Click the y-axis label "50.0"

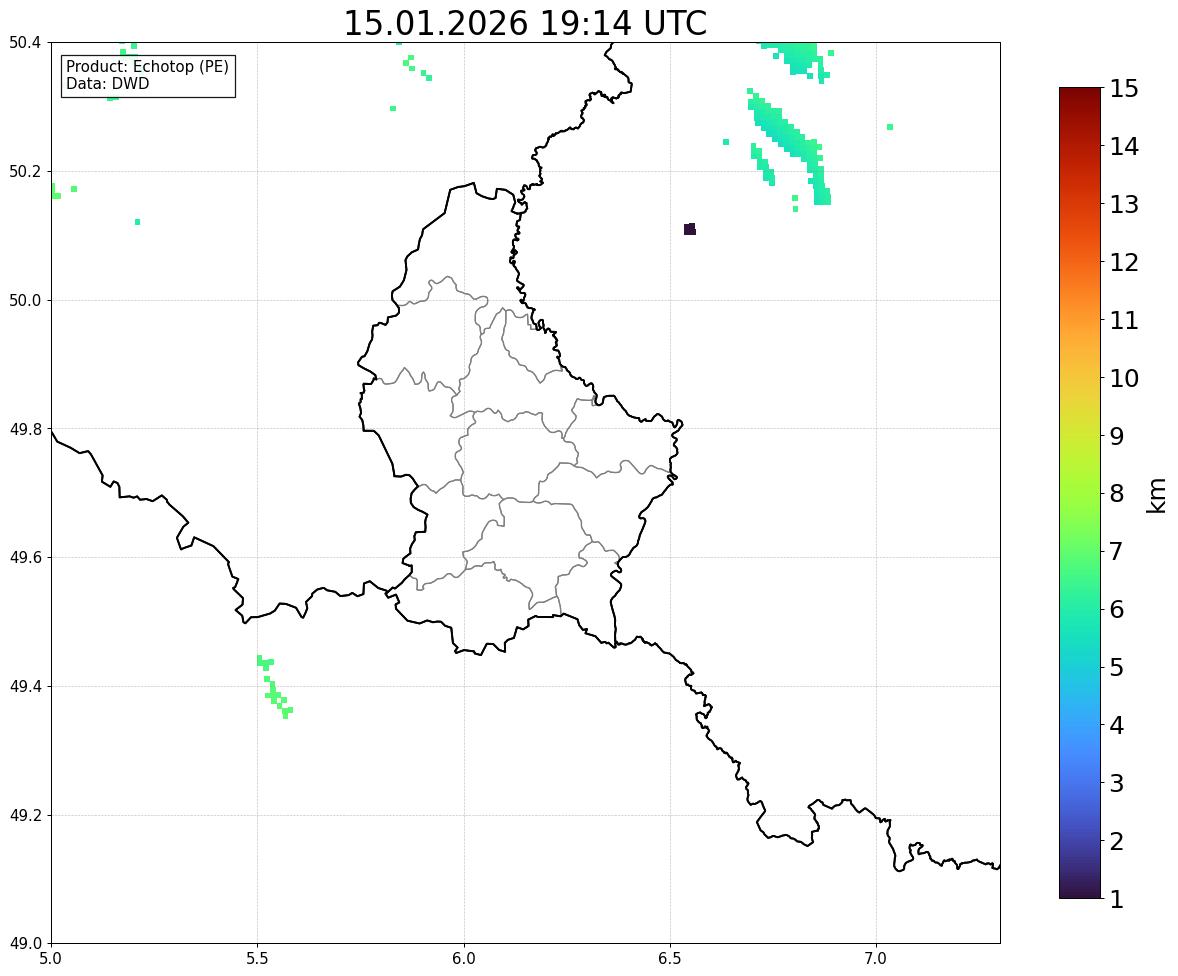tap(25, 301)
